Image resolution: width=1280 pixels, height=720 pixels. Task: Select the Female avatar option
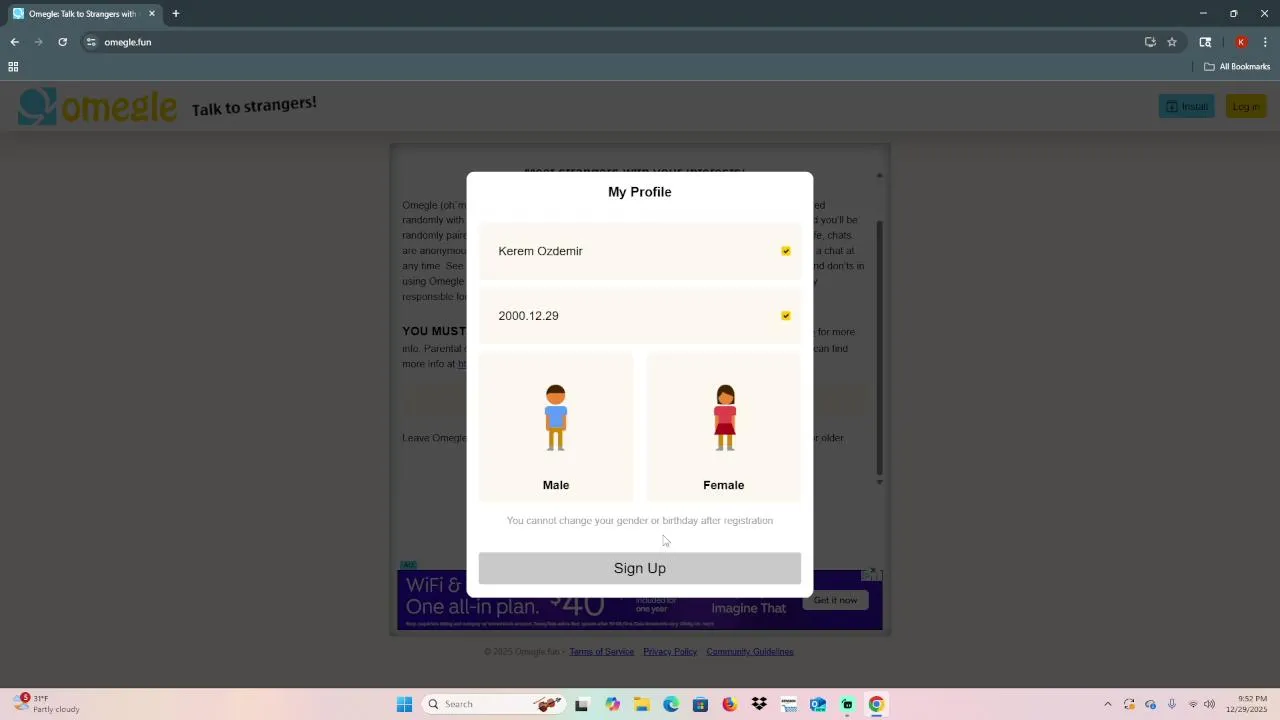click(x=724, y=427)
